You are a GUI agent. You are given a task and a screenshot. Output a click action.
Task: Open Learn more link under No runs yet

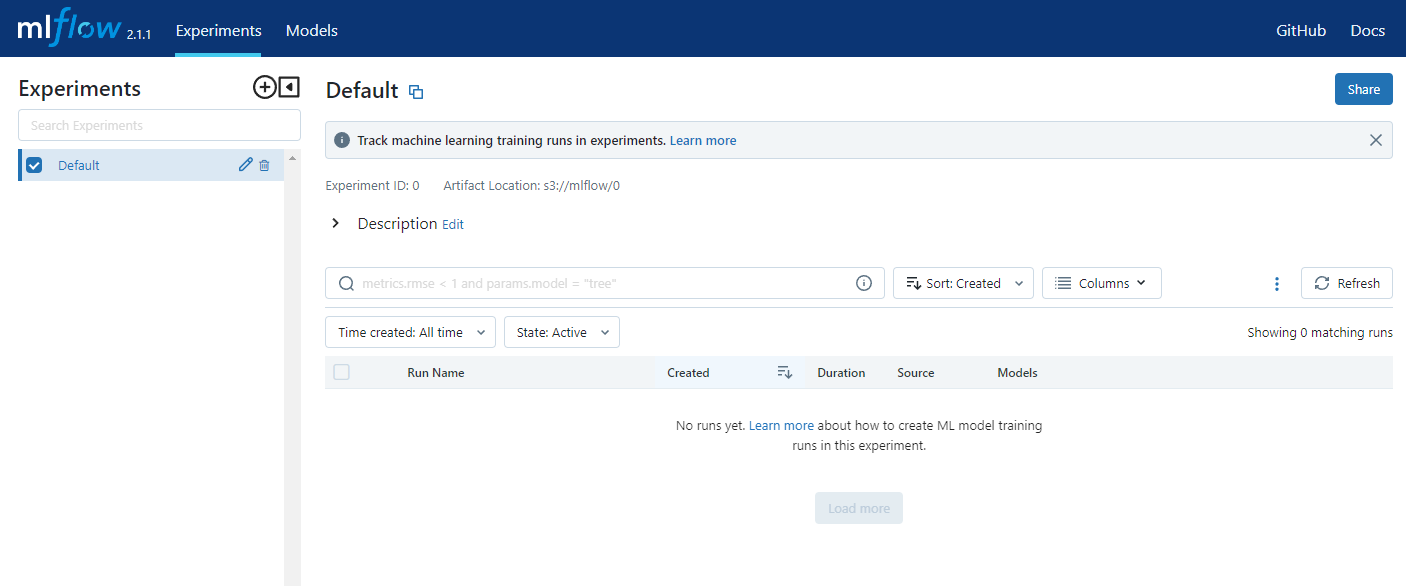pos(781,425)
